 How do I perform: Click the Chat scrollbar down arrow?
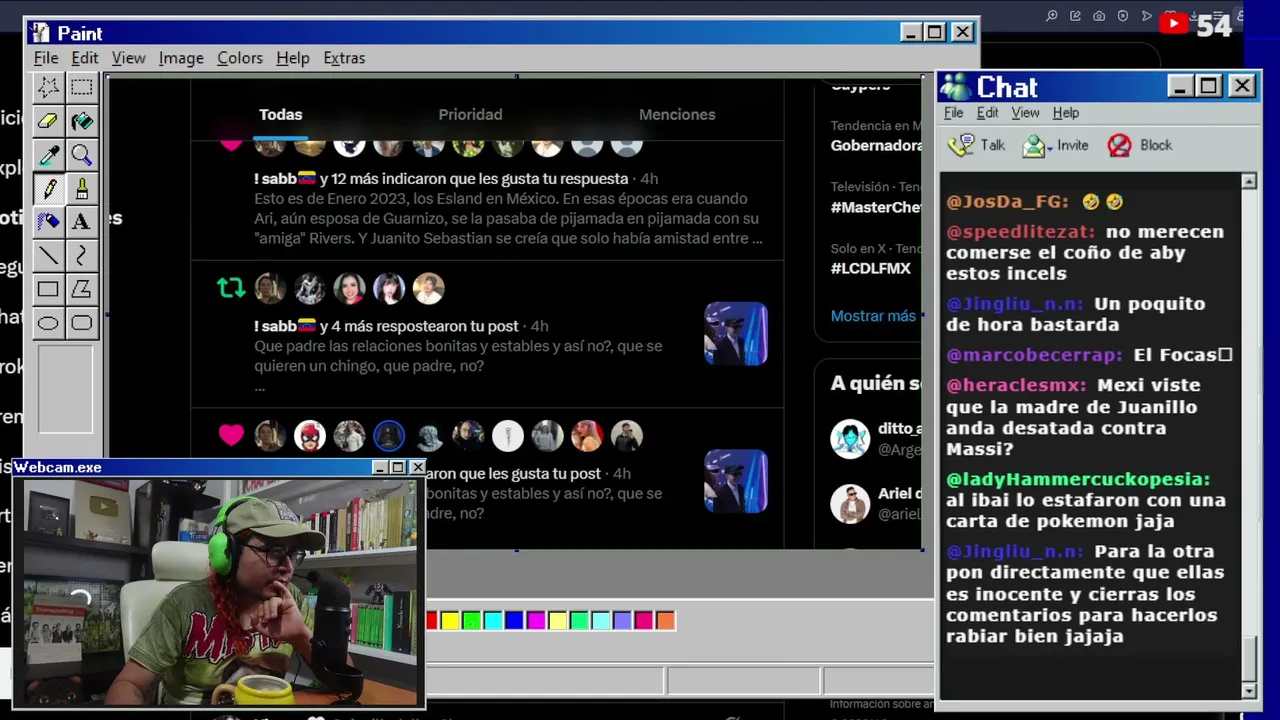coord(1249,691)
